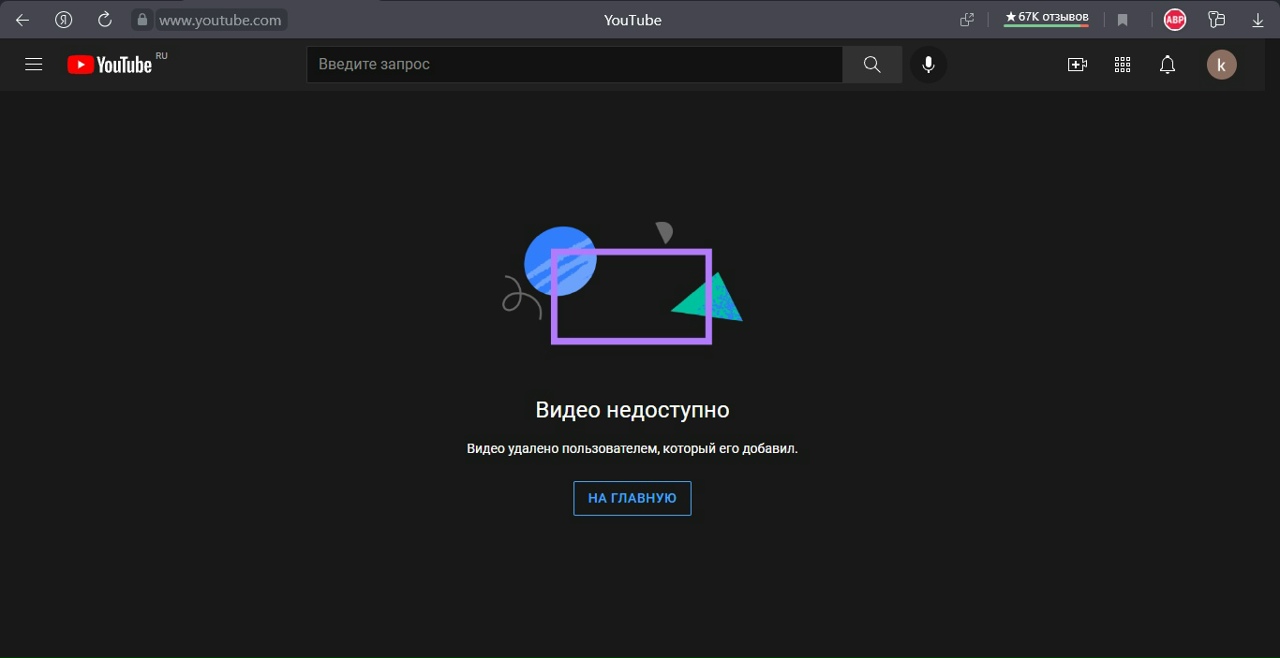View site security lock info
The width and height of the screenshot is (1280, 658).
coord(142,19)
